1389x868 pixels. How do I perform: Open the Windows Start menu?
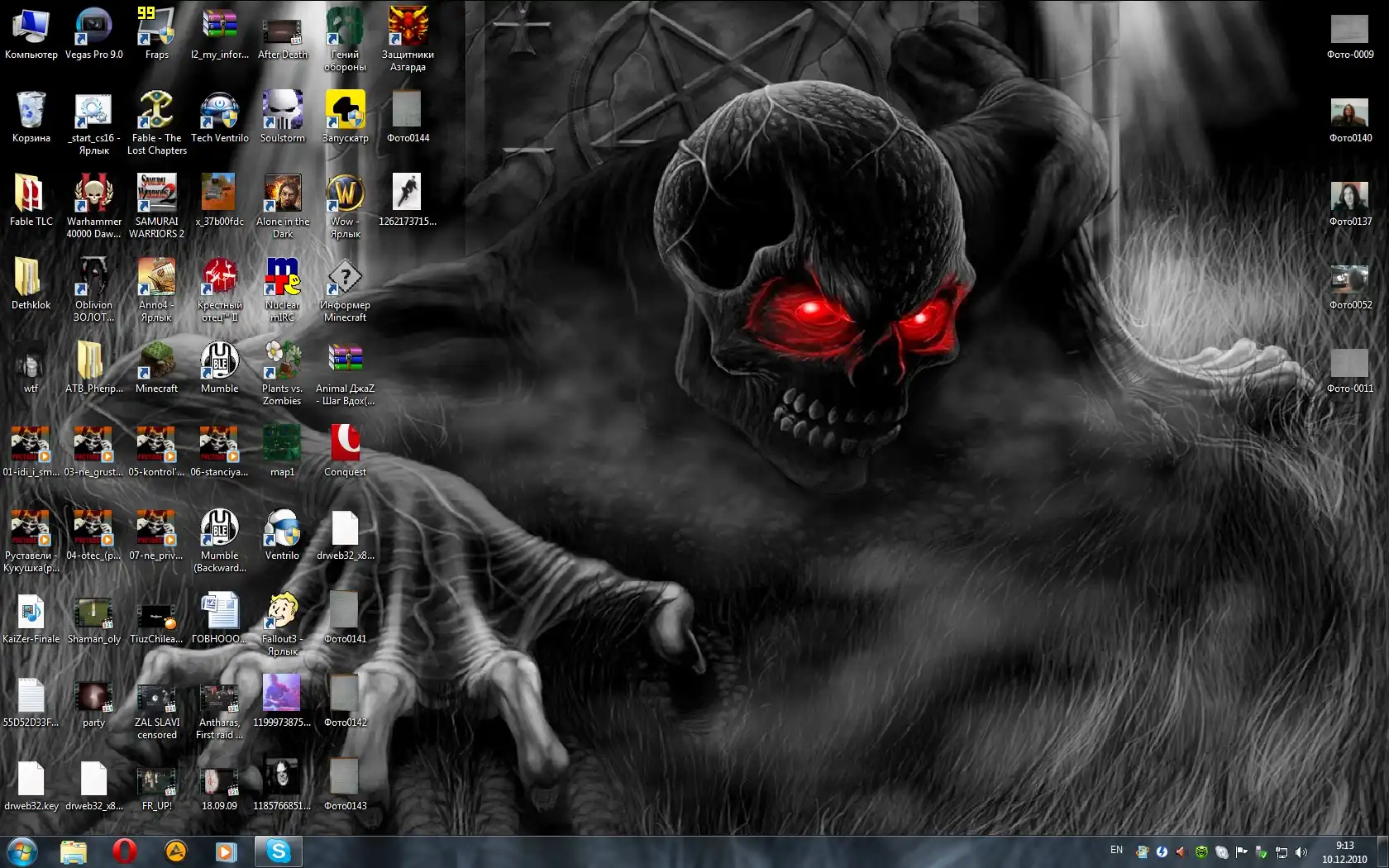tap(21, 851)
